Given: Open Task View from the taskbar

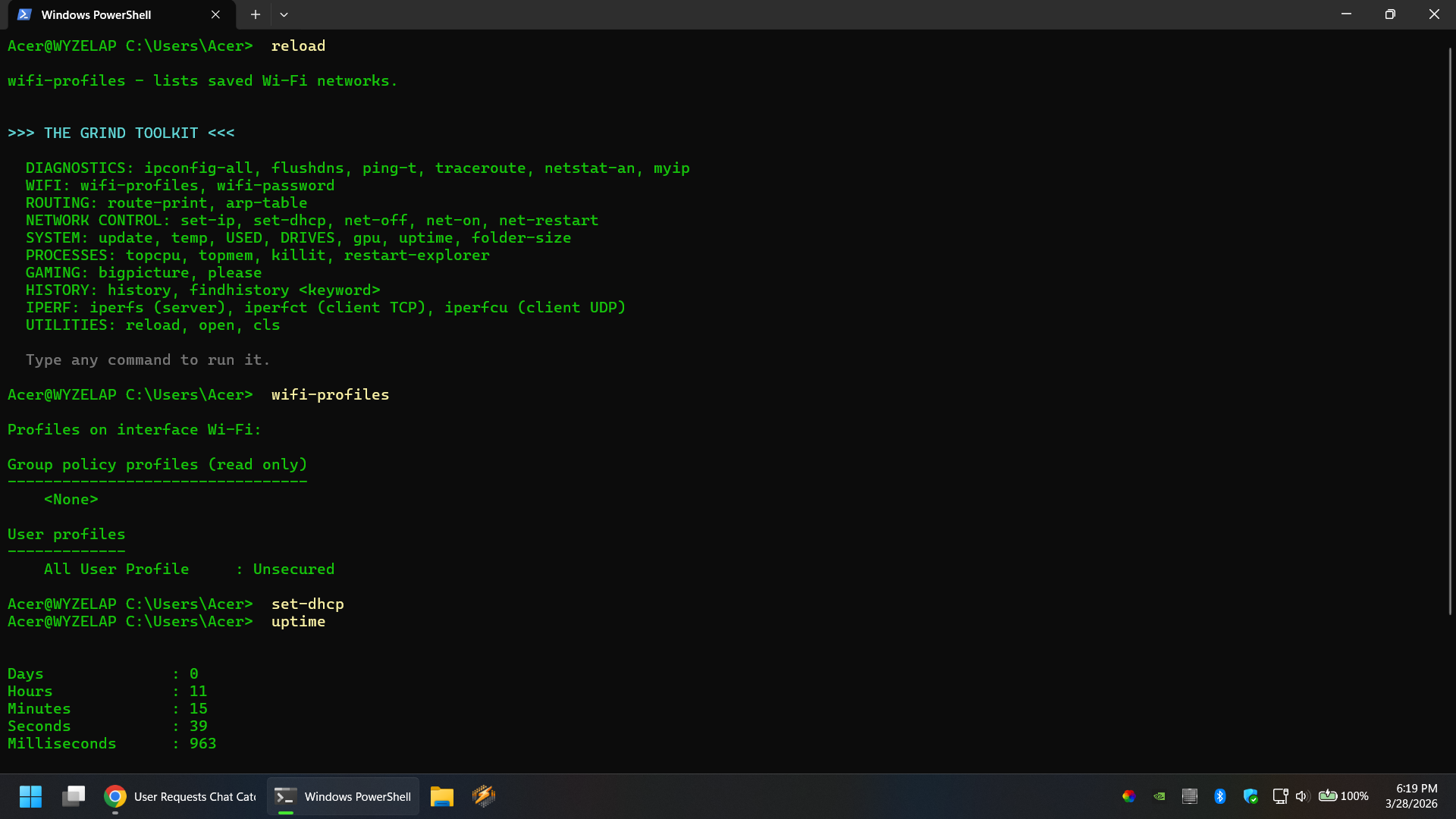Looking at the screenshot, I should click(x=74, y=796).
